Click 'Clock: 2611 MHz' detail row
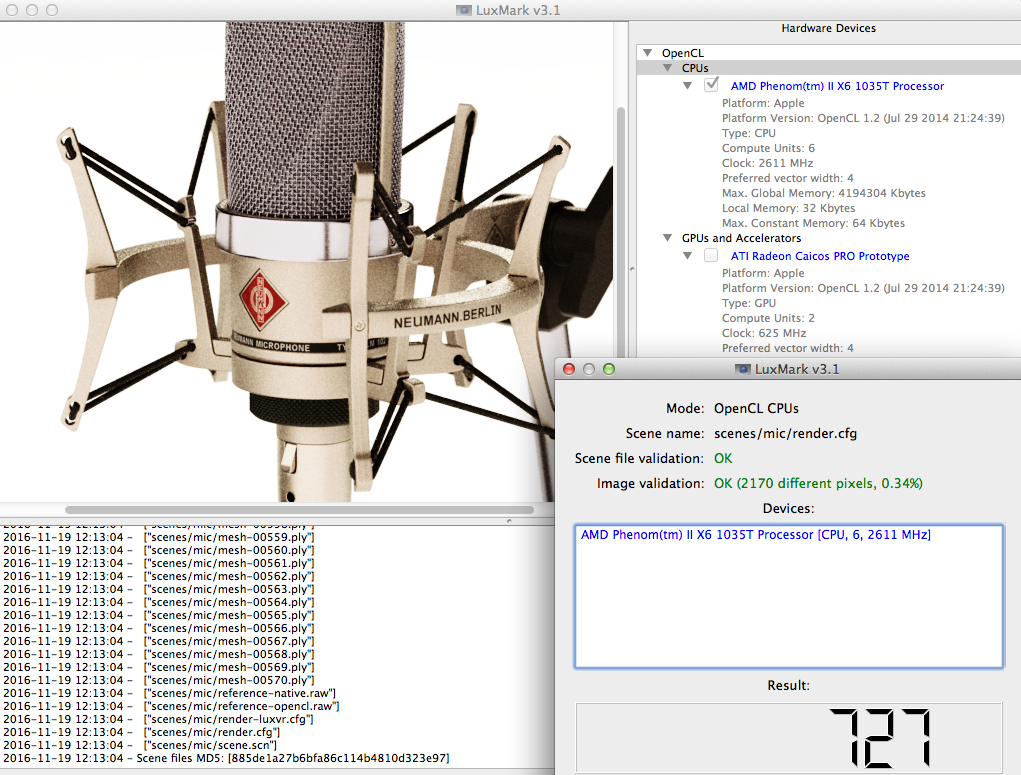This screenshot has width=1021, height=775. (767, 163)
